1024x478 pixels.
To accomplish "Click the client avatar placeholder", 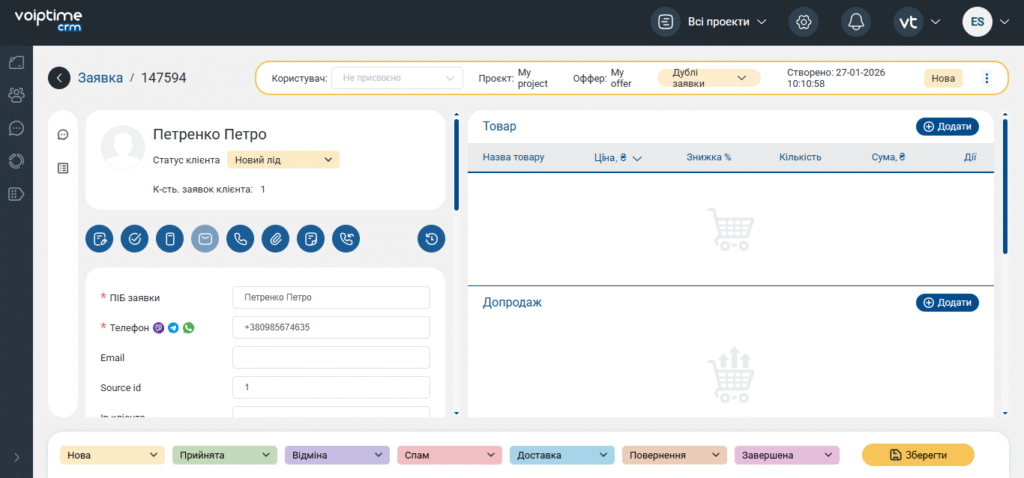I will pyautogui.click(x=123, y=147).
